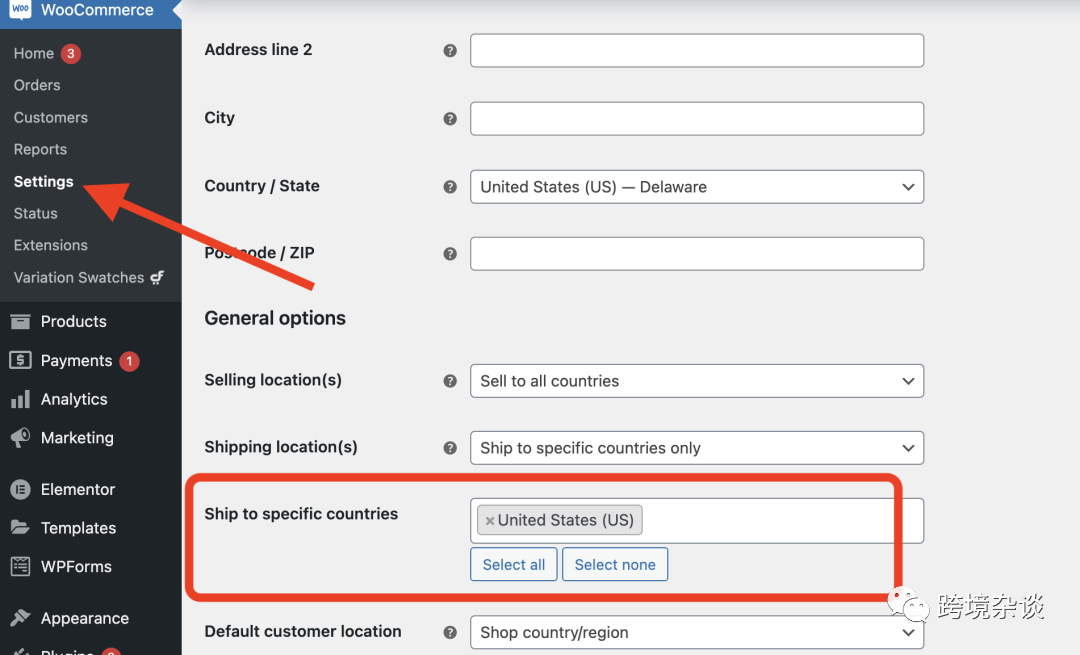
Task: Open the Templates folder icon
Action: click(x=21, y=528)
